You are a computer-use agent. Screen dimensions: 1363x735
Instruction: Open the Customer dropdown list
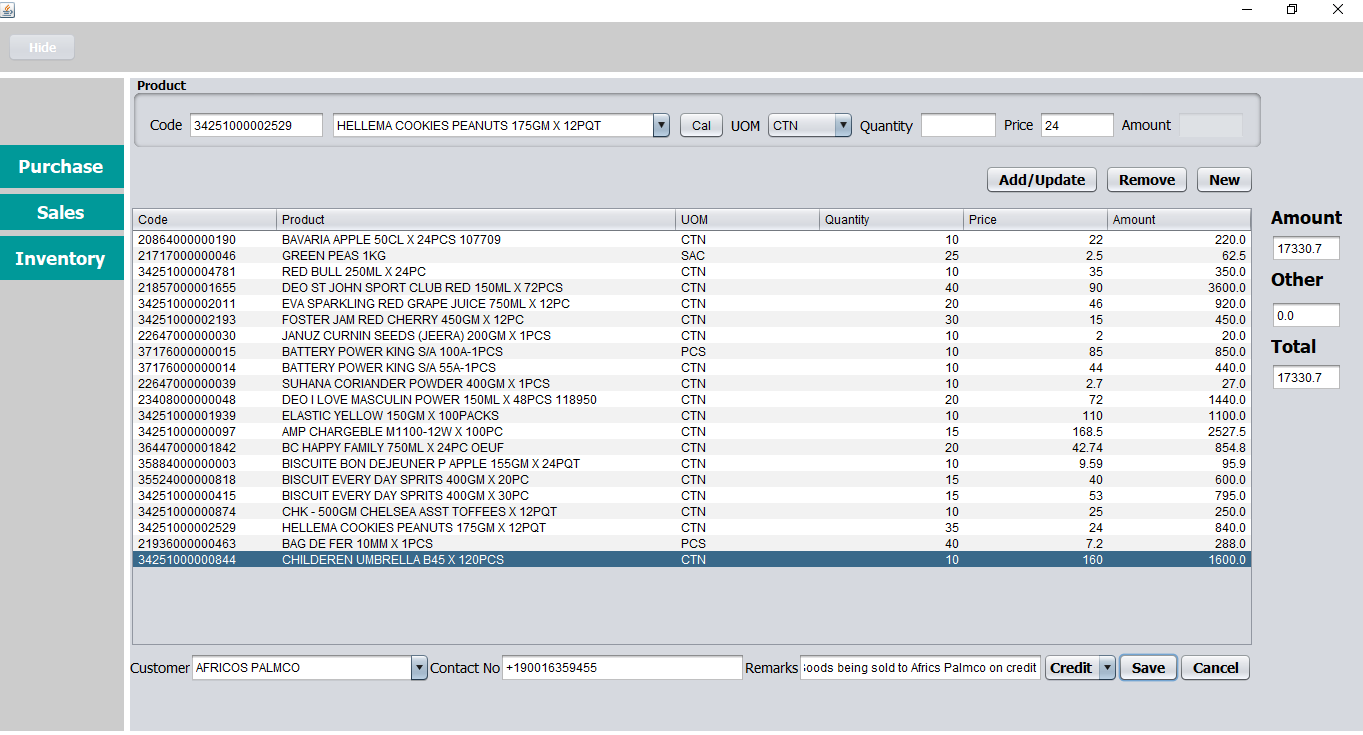419,668
